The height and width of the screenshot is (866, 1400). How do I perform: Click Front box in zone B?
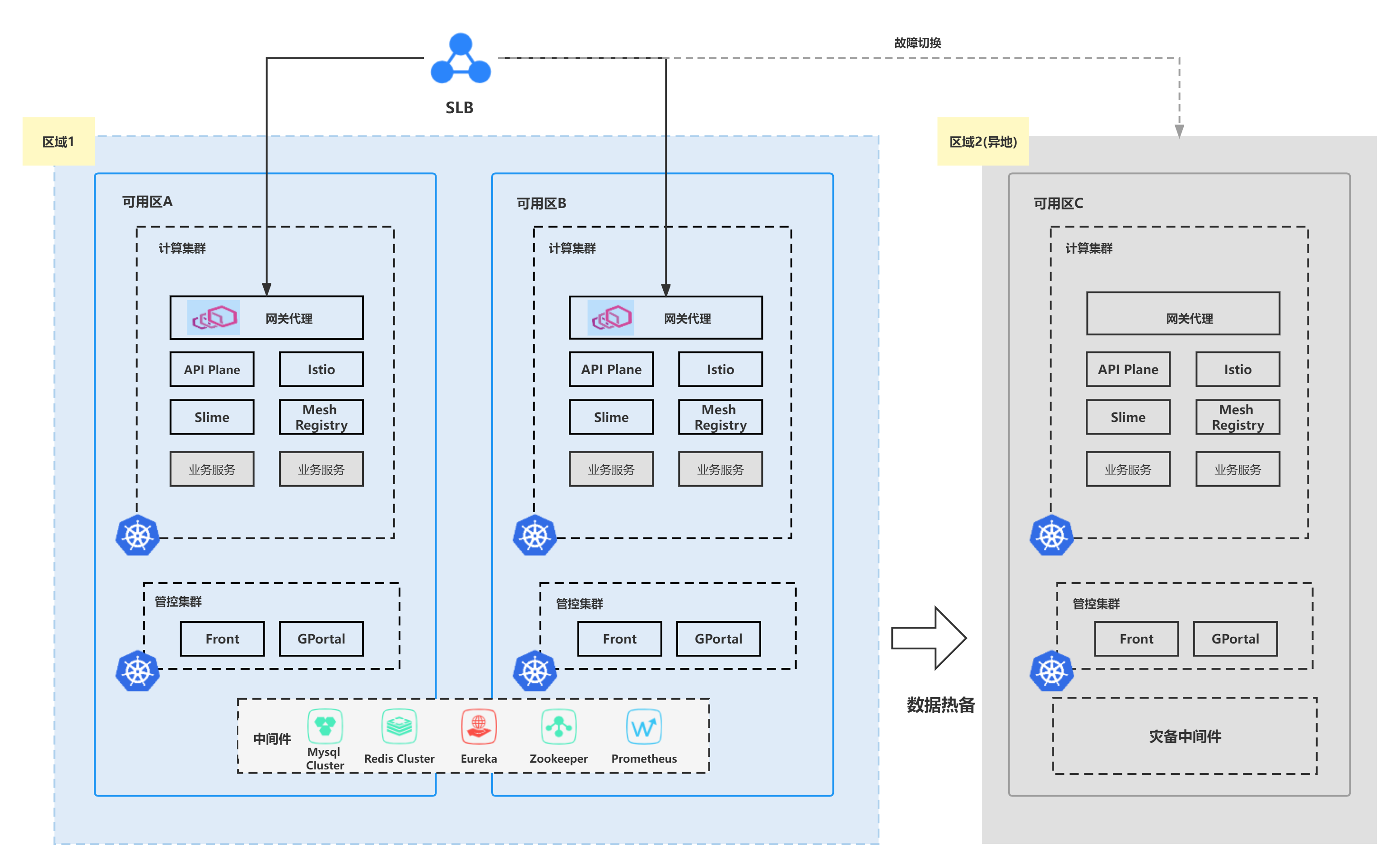tap(620, 639)
